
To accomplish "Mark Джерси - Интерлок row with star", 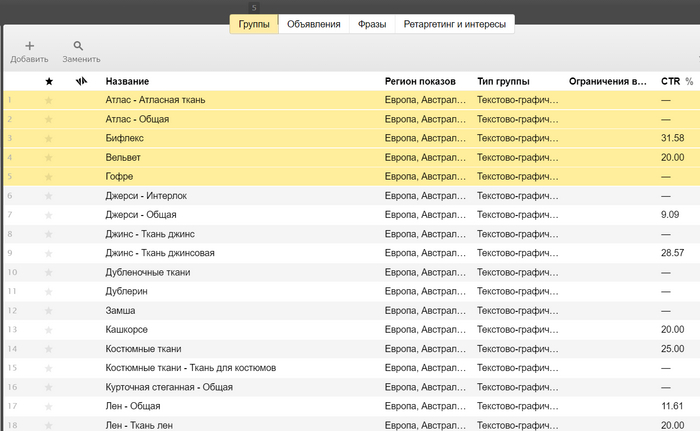I will click(x=49, y=195).
